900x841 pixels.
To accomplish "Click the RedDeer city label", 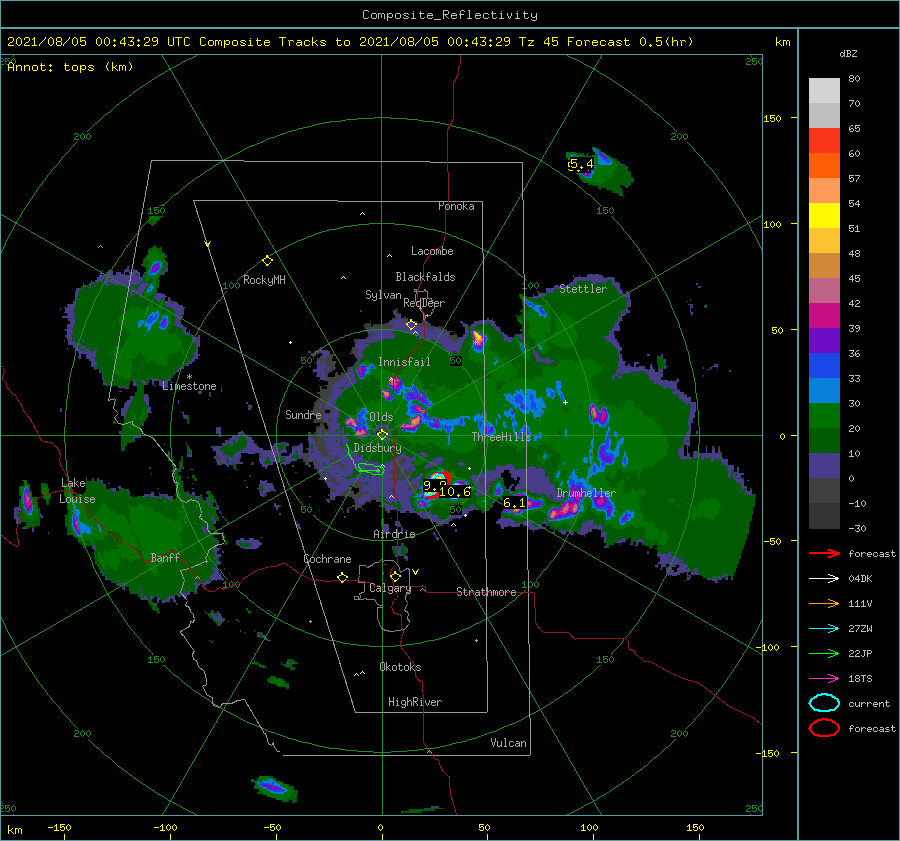I will (x=424, y=303).
